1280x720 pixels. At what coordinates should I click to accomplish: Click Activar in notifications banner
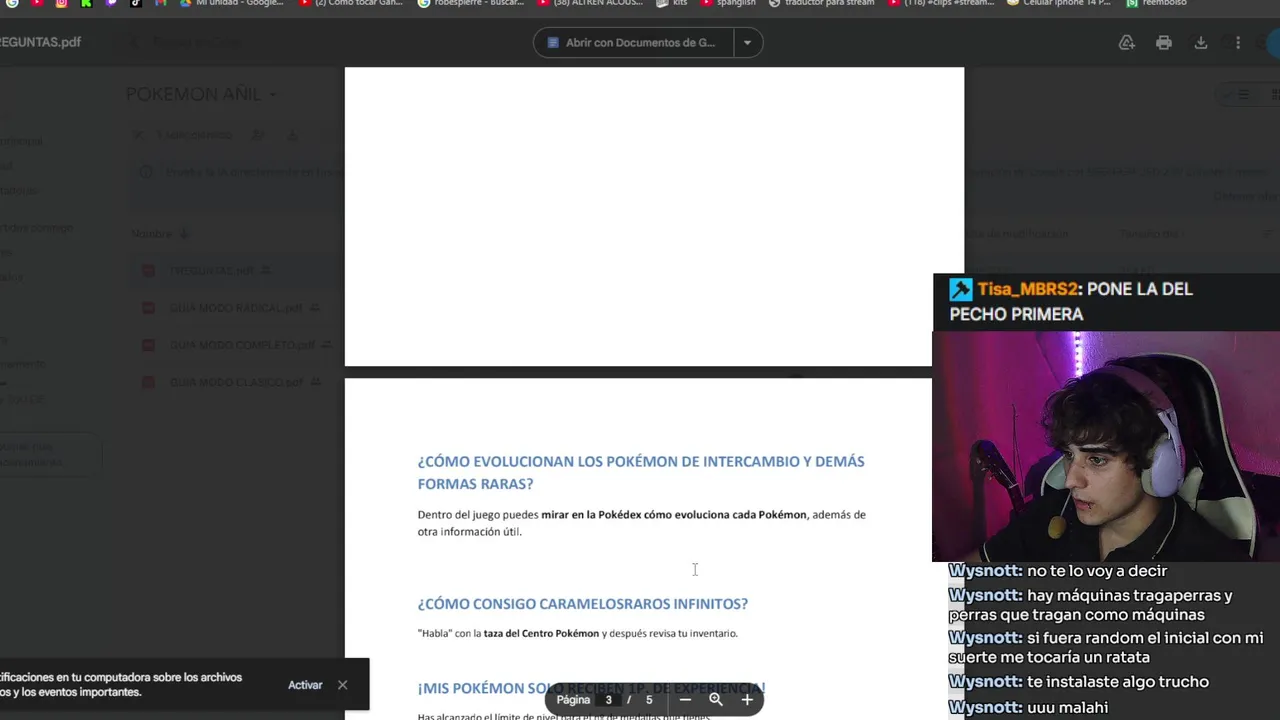click(x=305, y=685)
